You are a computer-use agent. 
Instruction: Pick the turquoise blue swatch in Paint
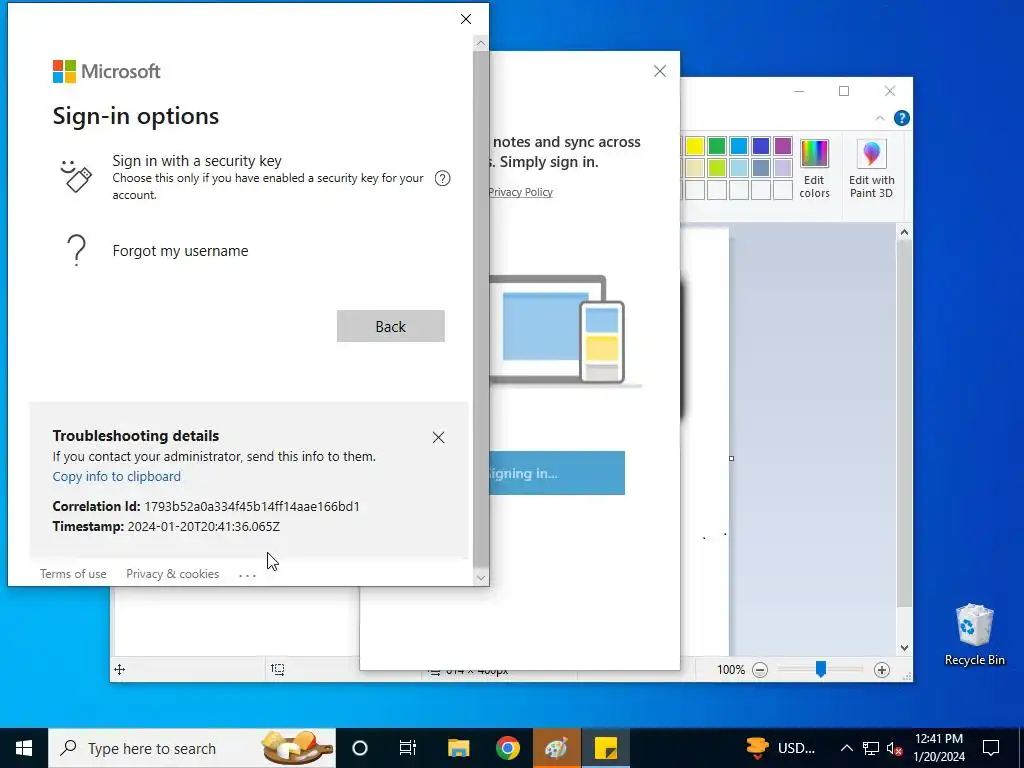point(739,146)
